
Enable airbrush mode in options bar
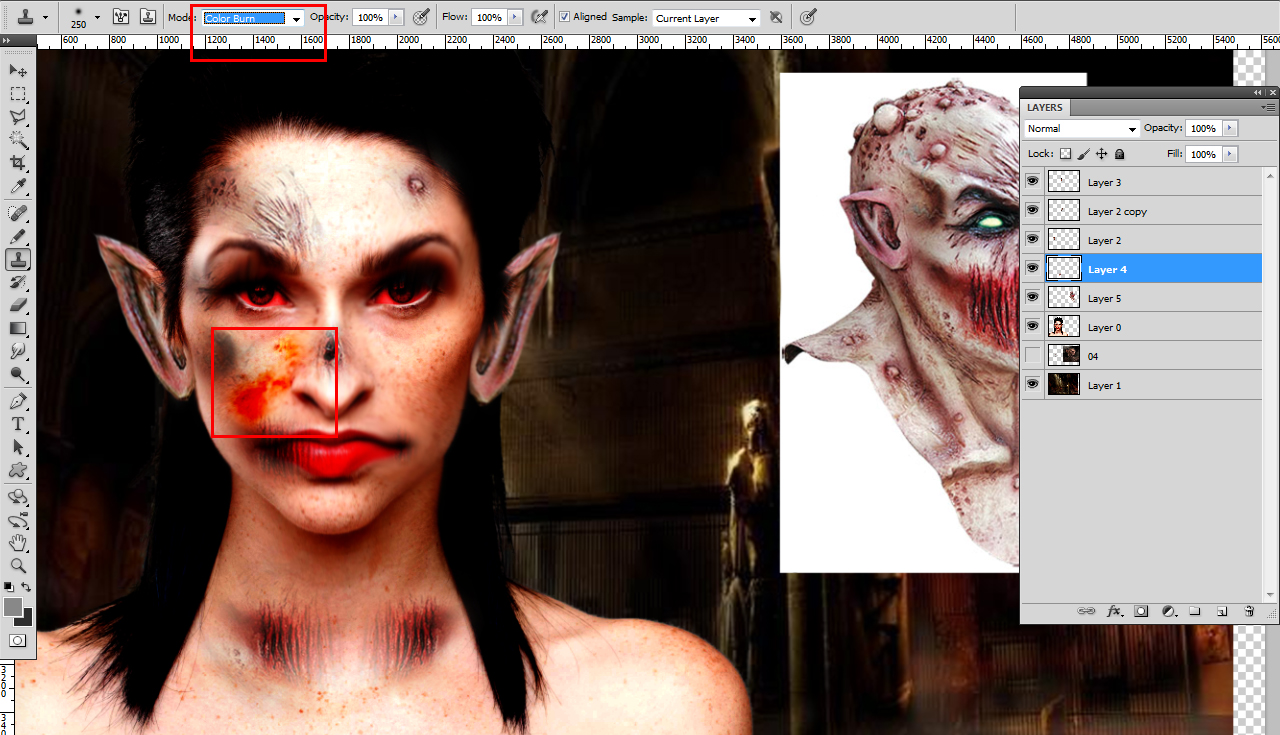click(x=540, y=17)
